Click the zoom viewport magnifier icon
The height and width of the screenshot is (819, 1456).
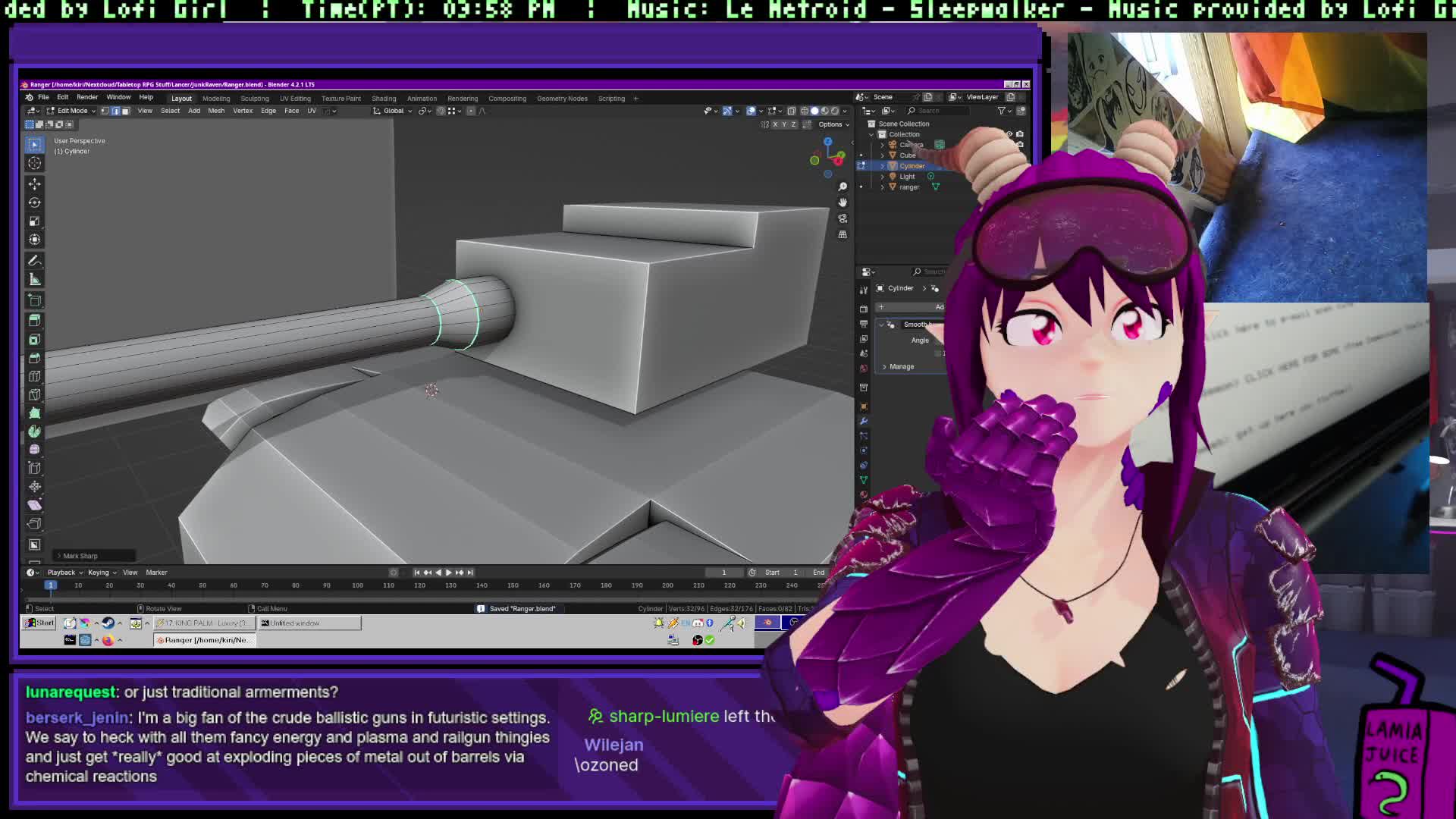[843, 187]
